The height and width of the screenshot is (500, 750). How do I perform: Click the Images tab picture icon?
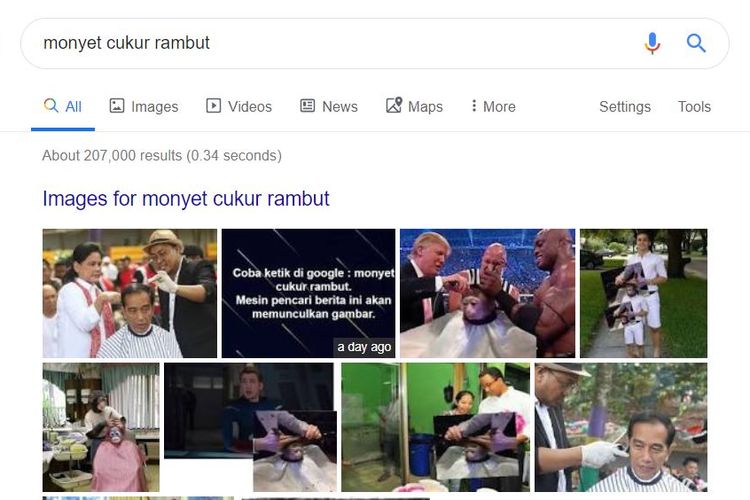click(117, 105)
